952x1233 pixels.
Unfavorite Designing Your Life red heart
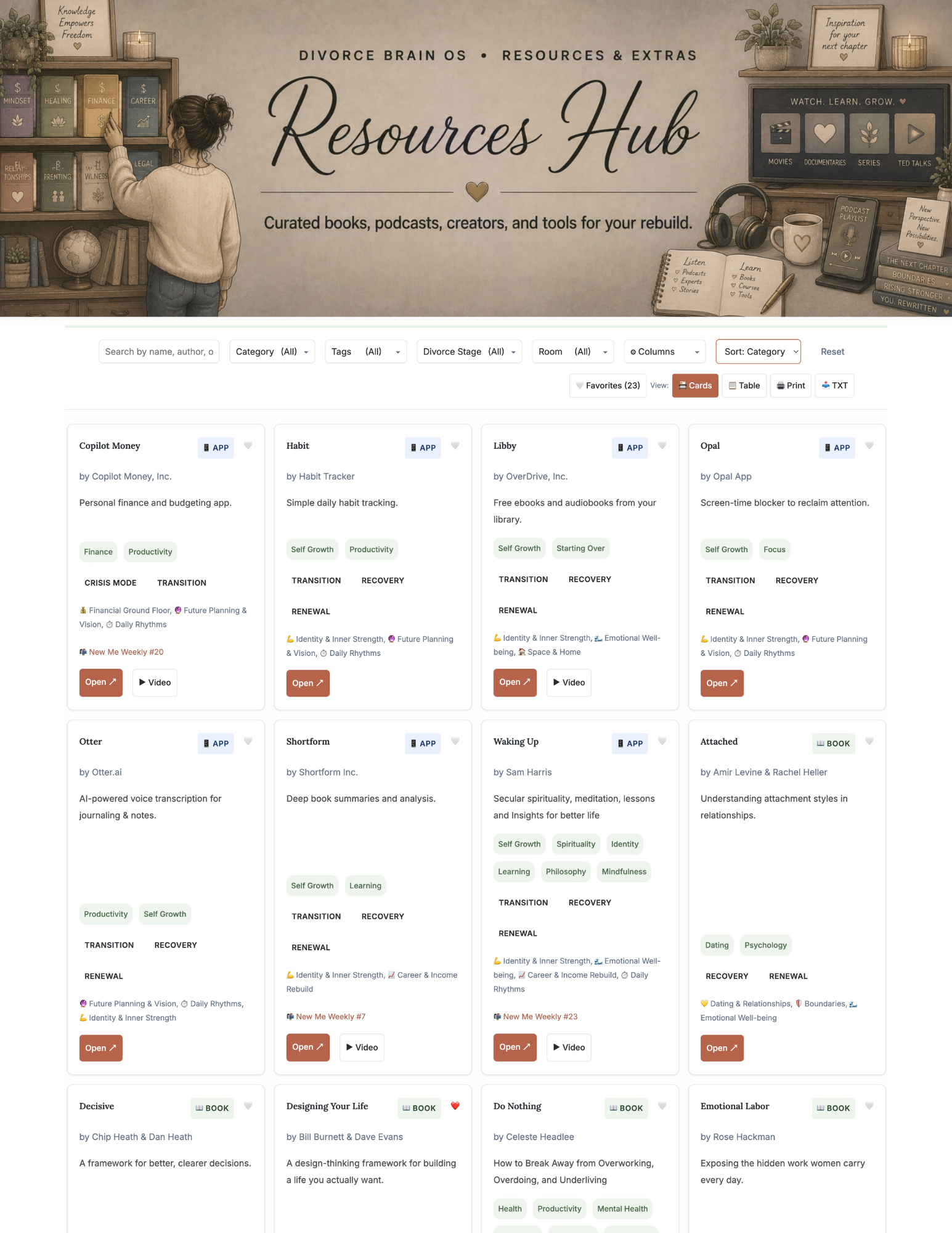(455, 1105)
